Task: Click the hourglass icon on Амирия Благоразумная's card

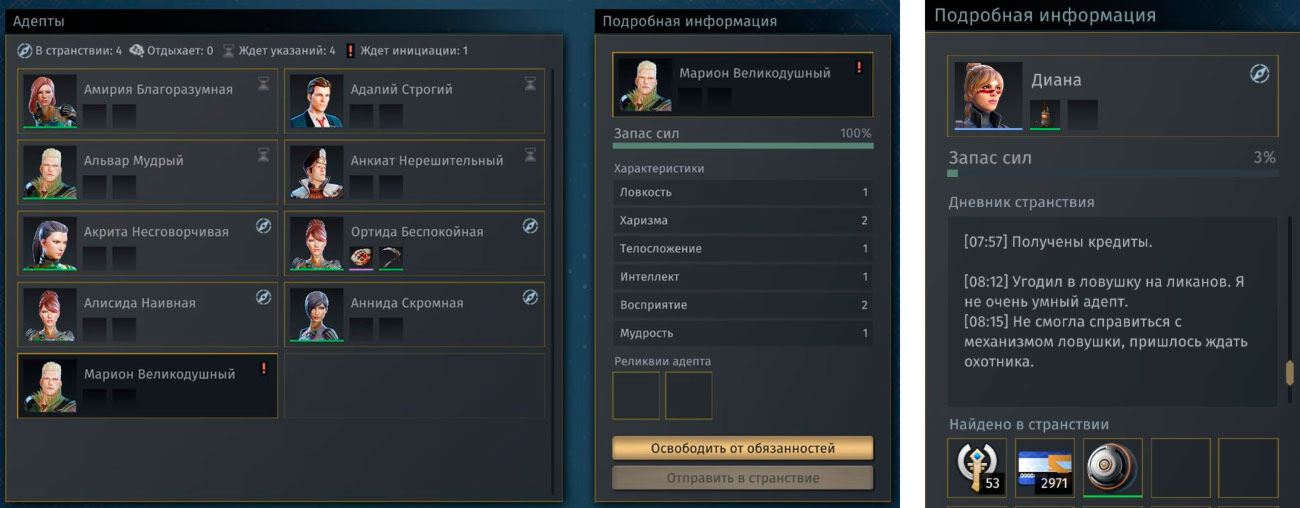Action: click(x=264, y=84)
